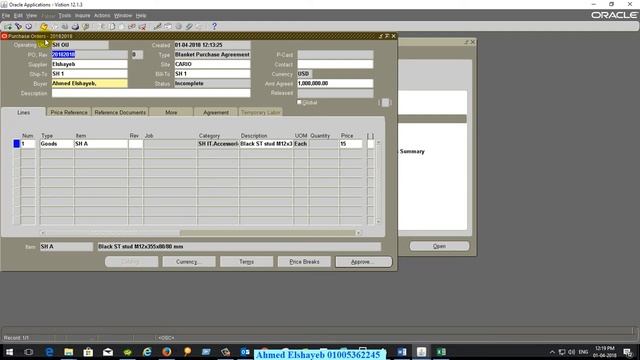
Task: Click the Currency button
Action: [x=189, y=262]
